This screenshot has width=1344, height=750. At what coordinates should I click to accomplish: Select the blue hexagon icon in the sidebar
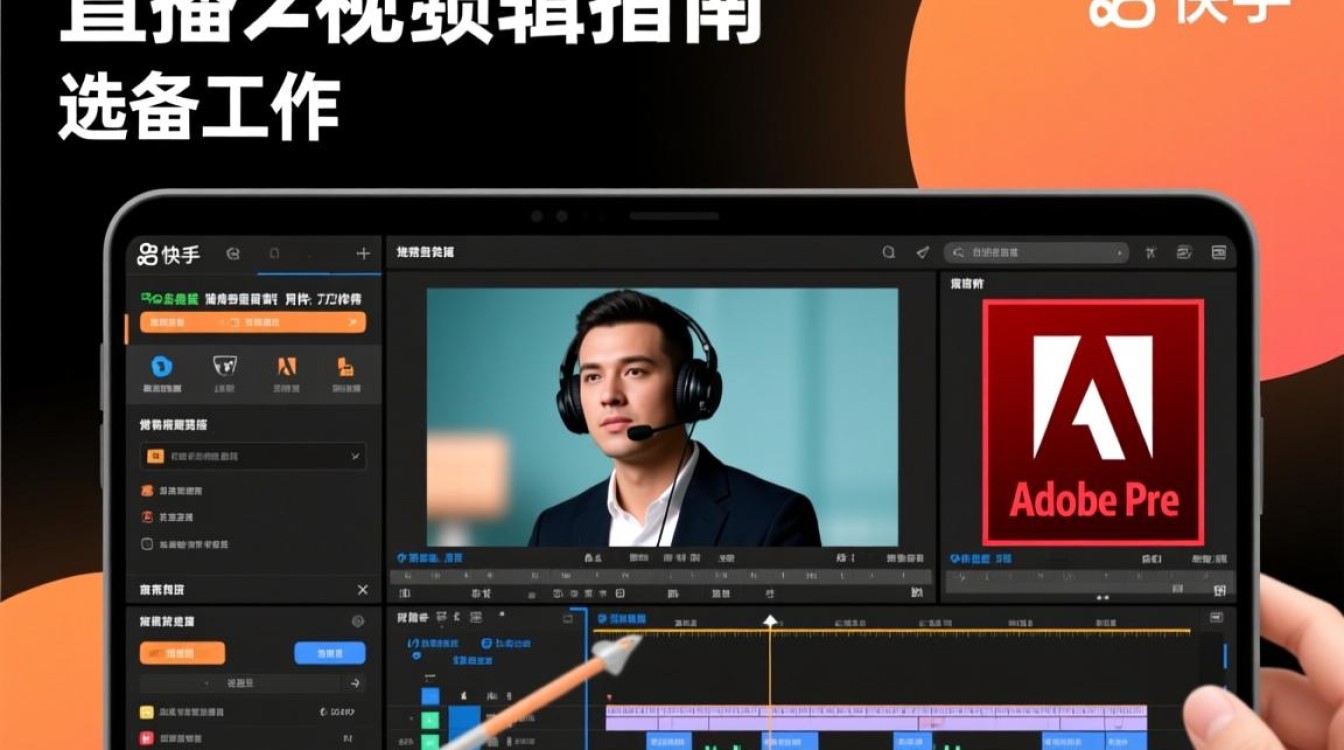click(x=162, y=366)
